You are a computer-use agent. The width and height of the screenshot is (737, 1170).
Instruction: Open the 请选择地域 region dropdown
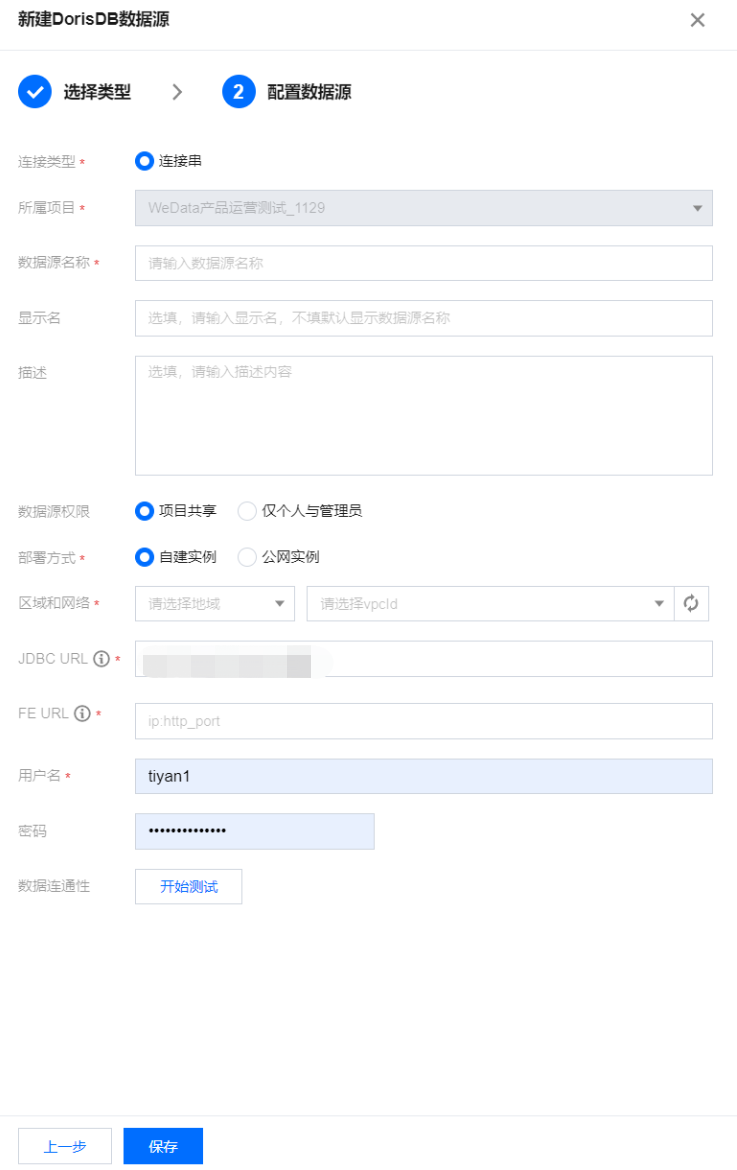(215, 603)
